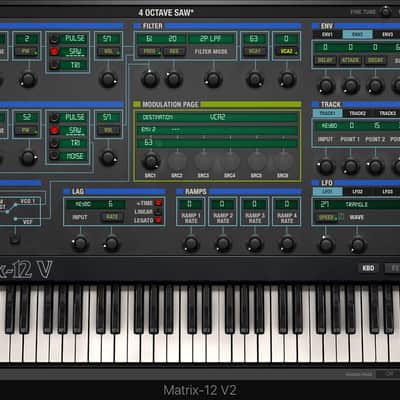Toggle the +TIME LED in the LAG section
This screenshot has width=400, height=400.
(x=158, y=203)
